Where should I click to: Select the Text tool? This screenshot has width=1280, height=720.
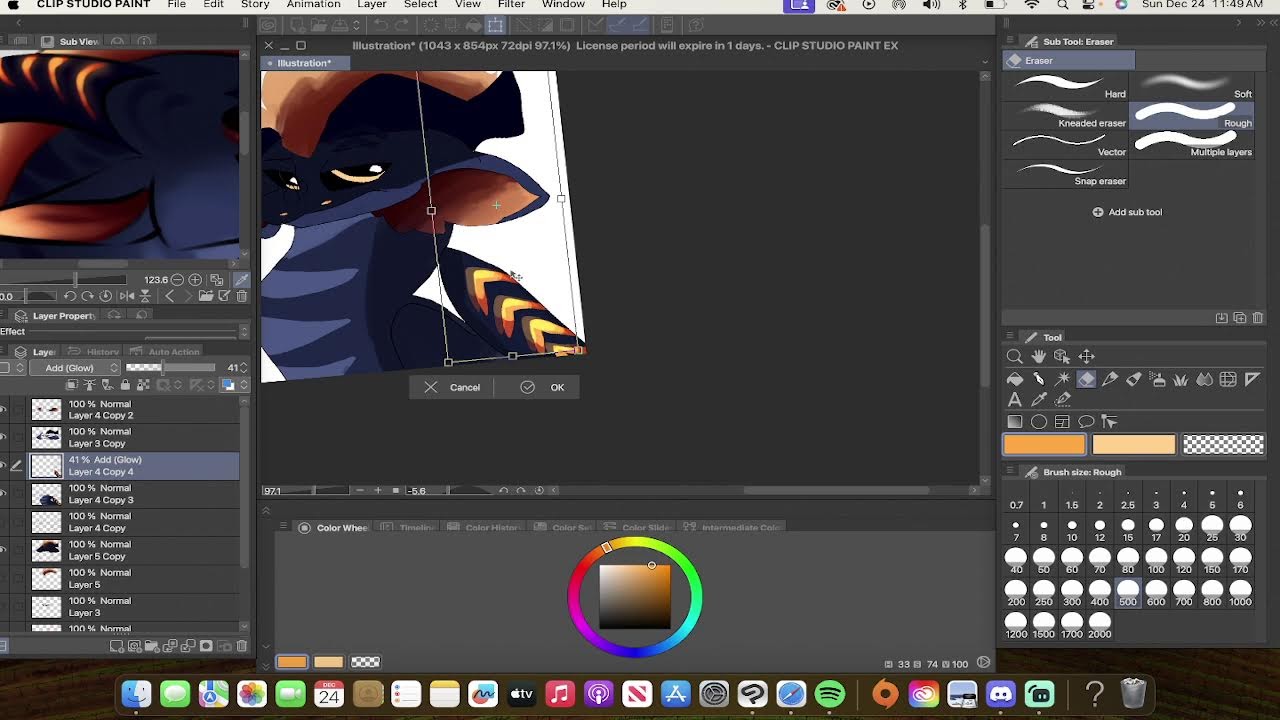point(1014,400)
